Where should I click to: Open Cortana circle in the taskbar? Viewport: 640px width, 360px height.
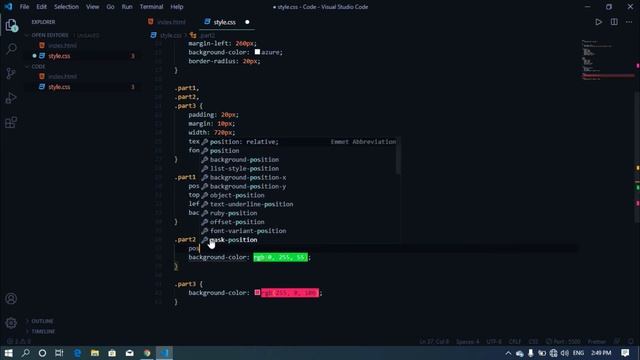[x=42, y=353]
